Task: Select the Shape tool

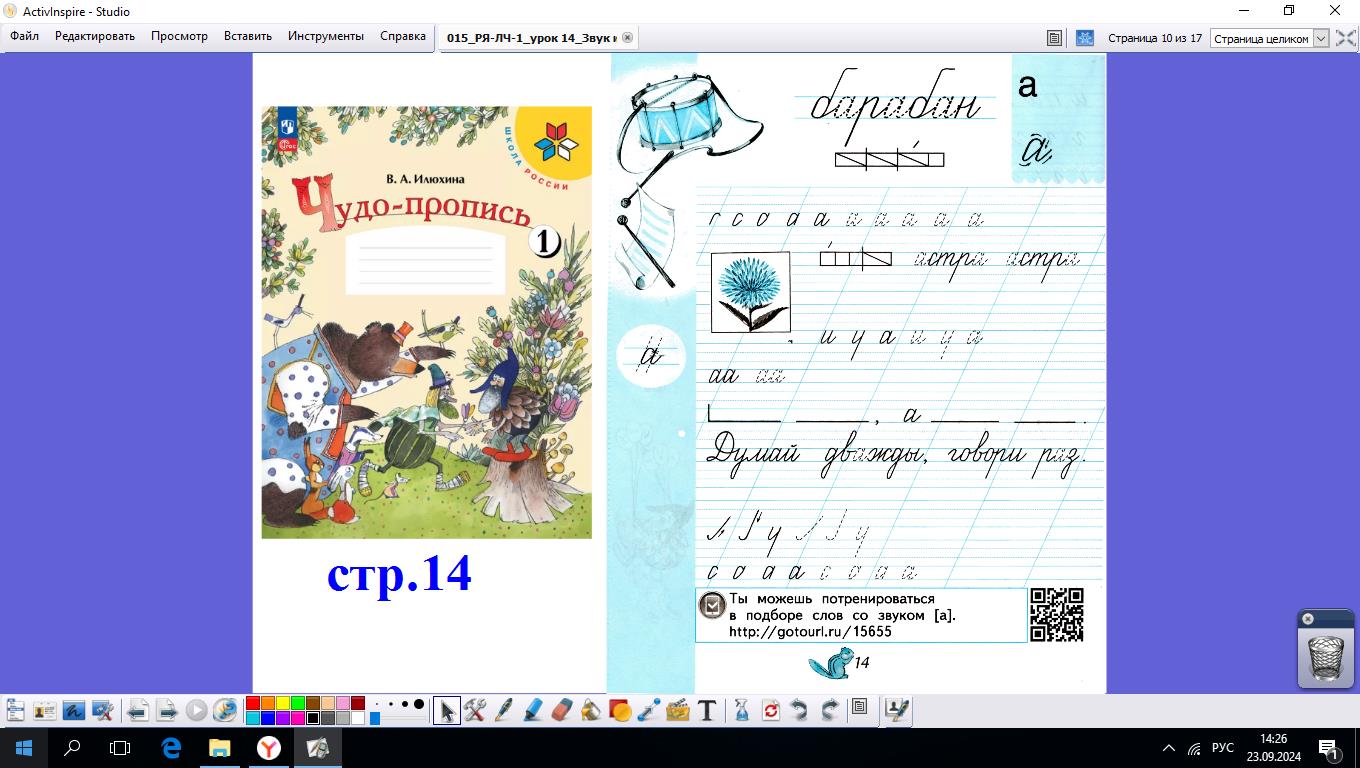Action: (620, 710)
